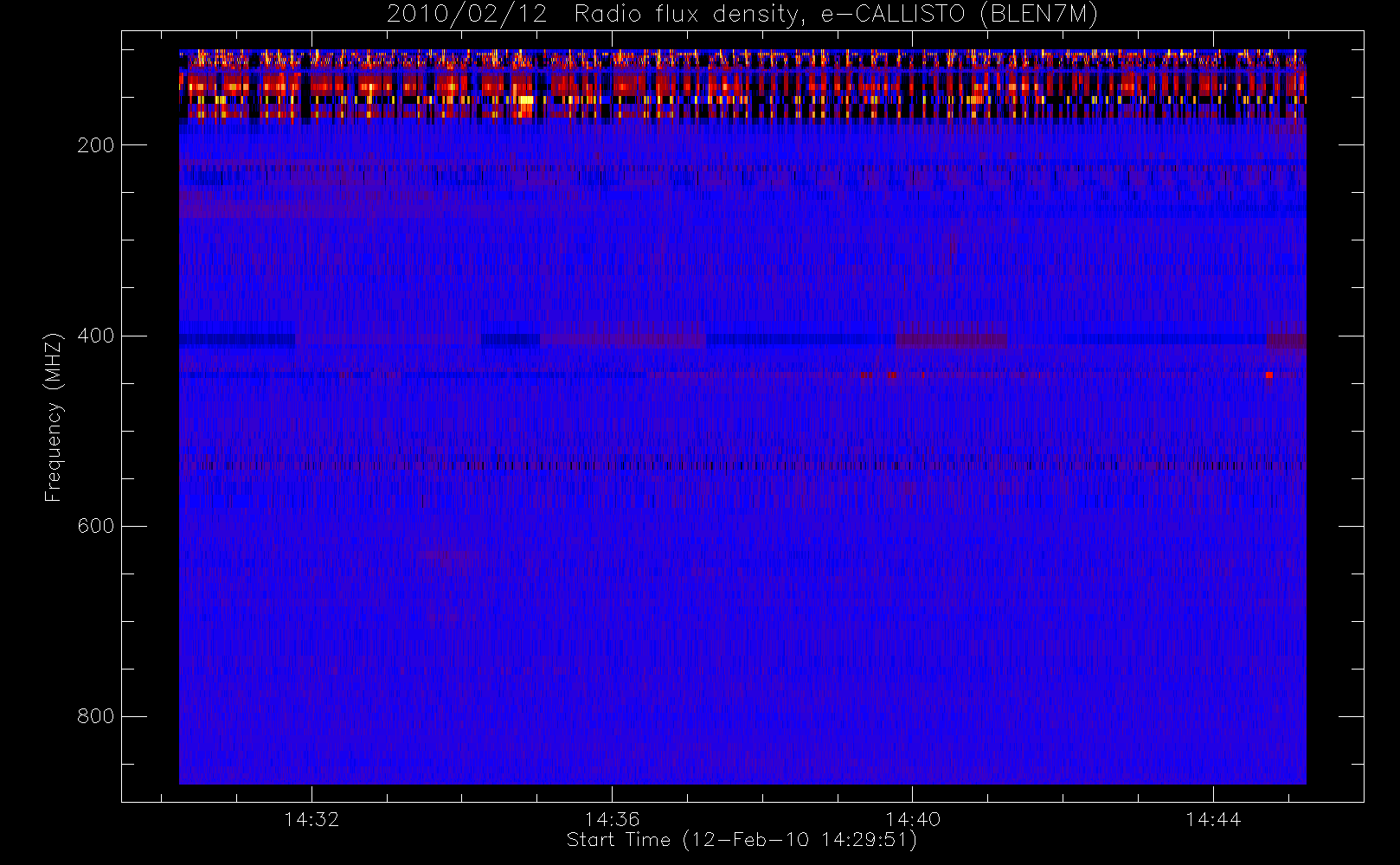Click the 200 frequency tick label

(96, 145)
